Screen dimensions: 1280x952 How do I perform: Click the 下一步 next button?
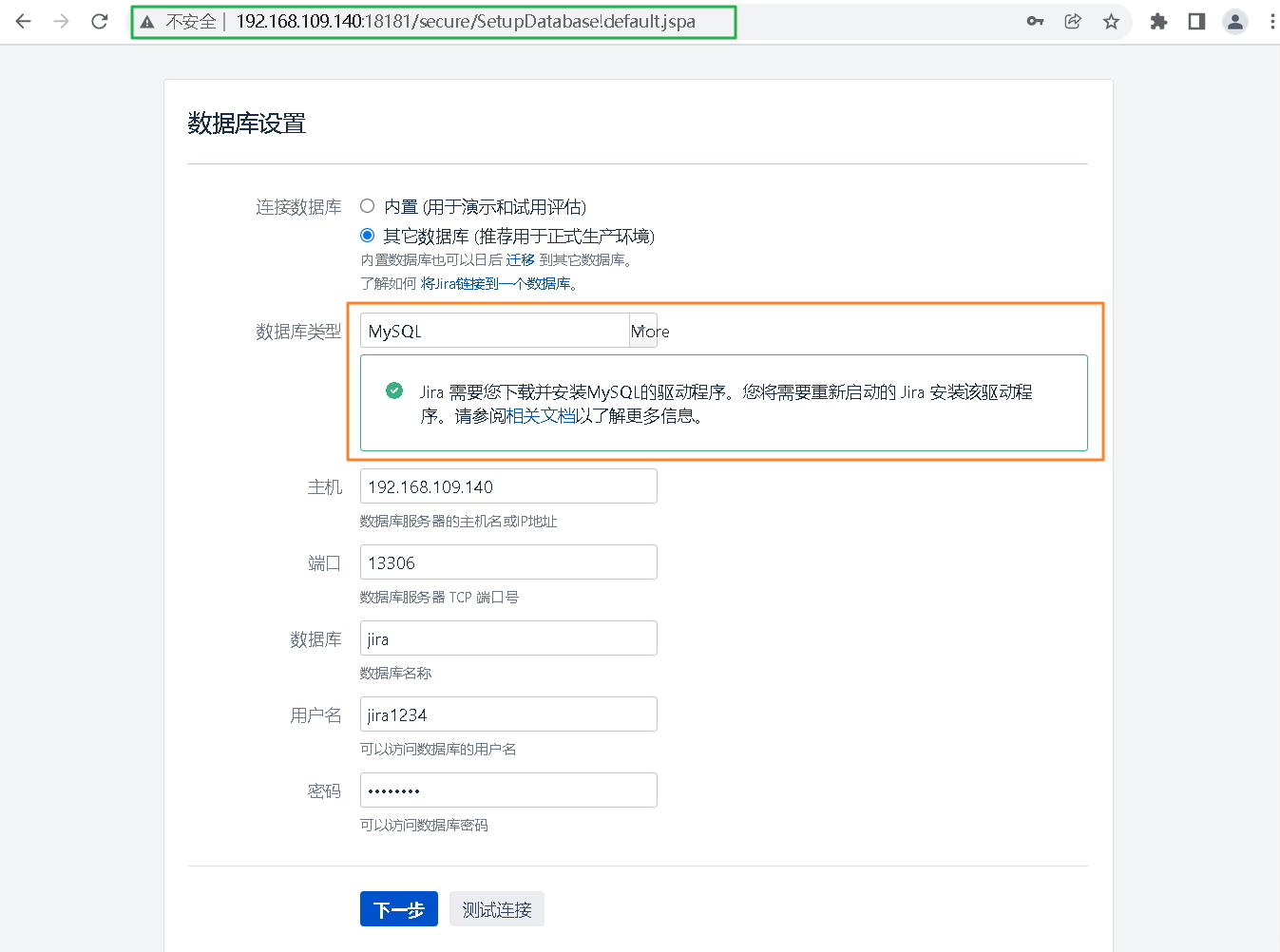click(399, 909)
